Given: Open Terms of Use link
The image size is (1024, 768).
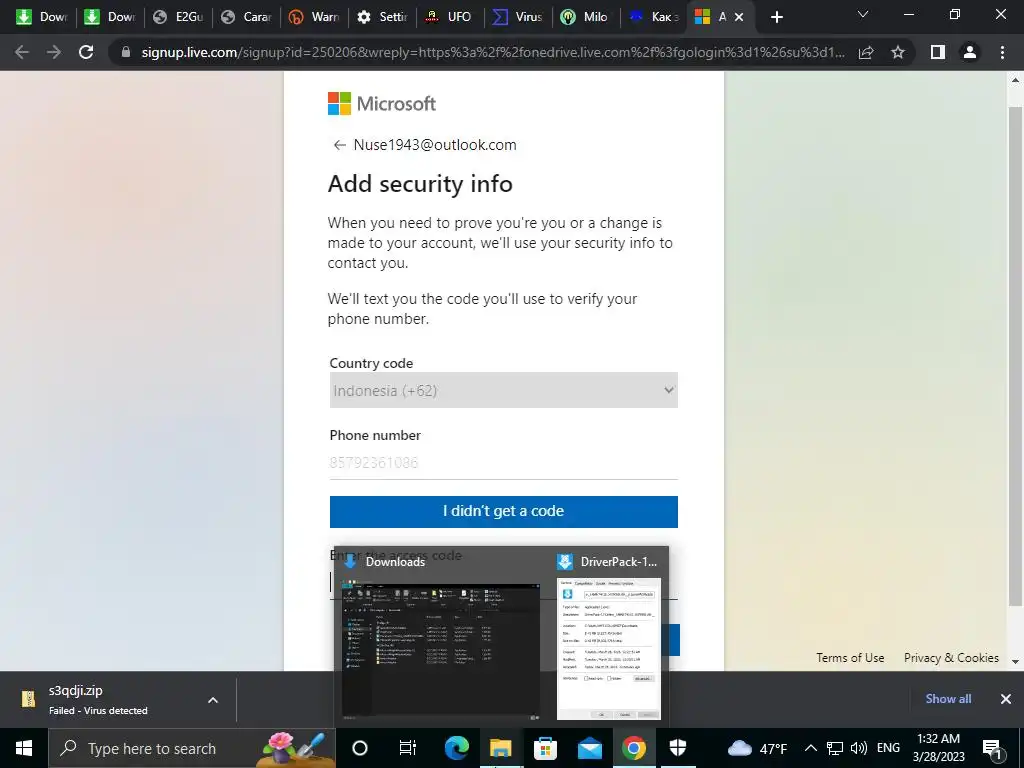Looking at the screenshot, I should coord(850,658).
